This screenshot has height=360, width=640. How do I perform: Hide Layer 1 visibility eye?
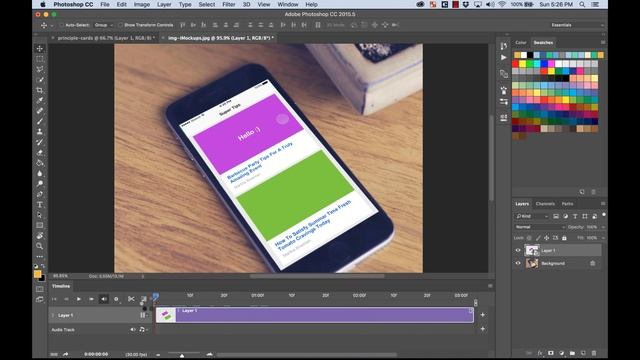518,250
